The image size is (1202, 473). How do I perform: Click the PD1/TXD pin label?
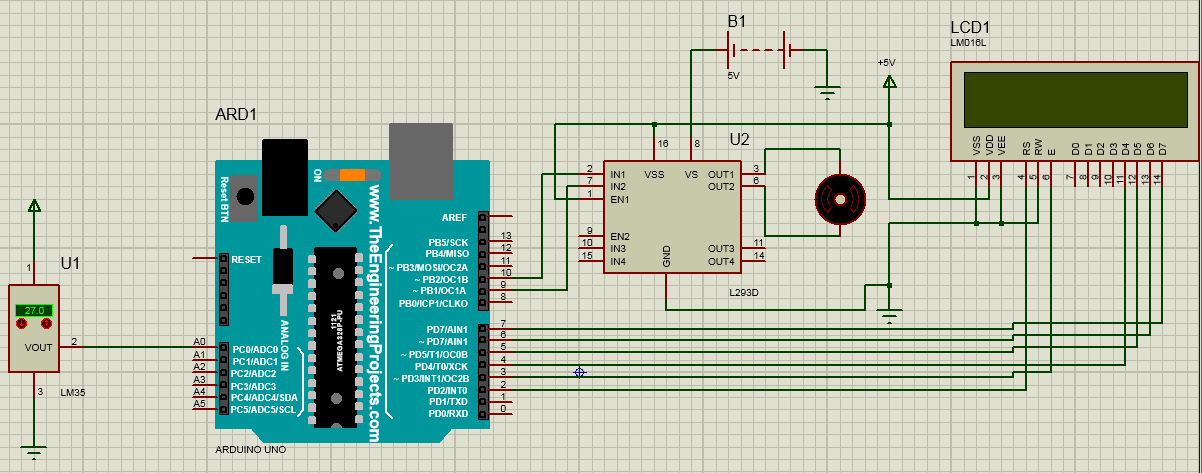[447, 402]
